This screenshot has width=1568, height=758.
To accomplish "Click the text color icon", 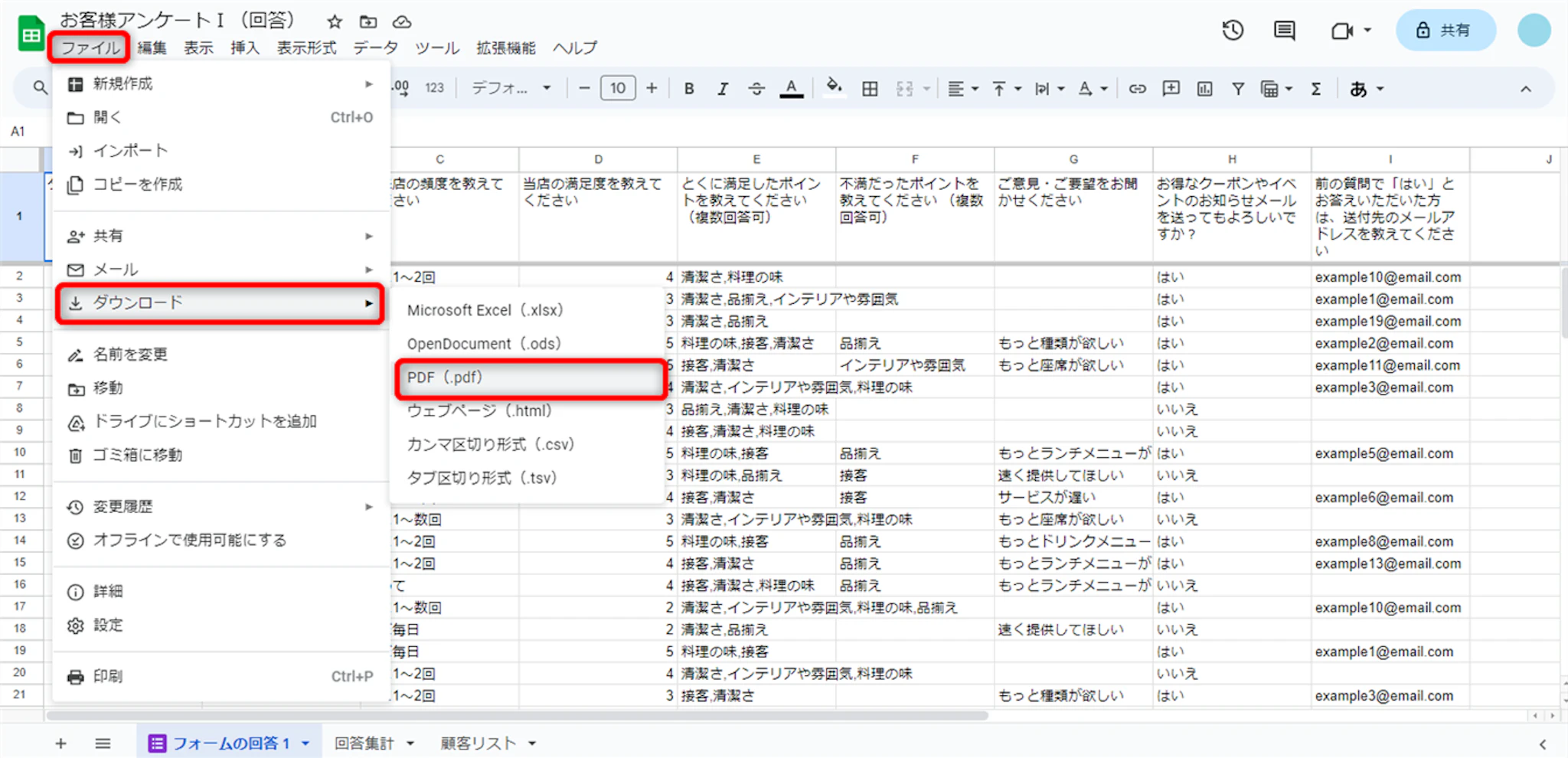I will (791, 89).
